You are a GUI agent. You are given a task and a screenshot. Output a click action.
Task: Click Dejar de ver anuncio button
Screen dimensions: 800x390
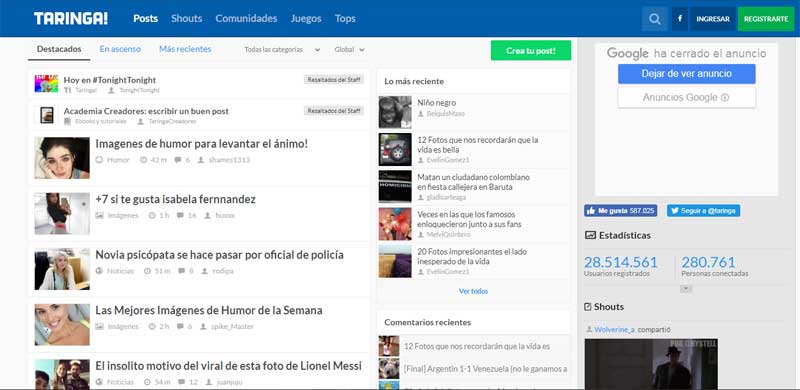[x=686, y=74]
